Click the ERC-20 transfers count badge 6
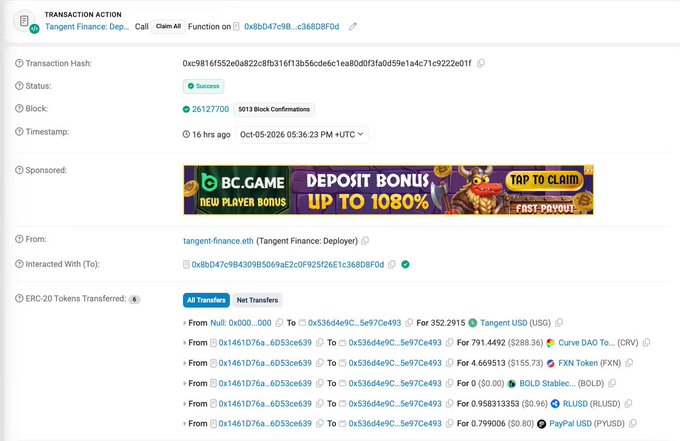This screenshot has height=441, width=680. coord(134,299)
